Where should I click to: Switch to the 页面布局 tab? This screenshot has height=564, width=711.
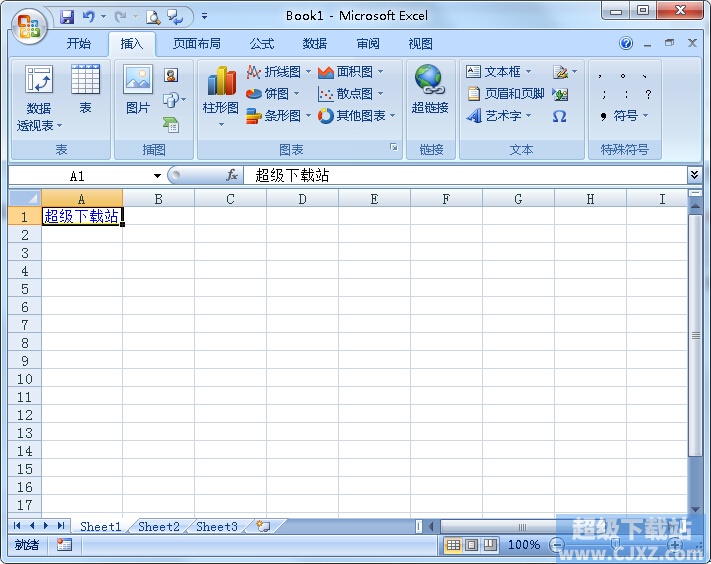[x=197, y=44]
